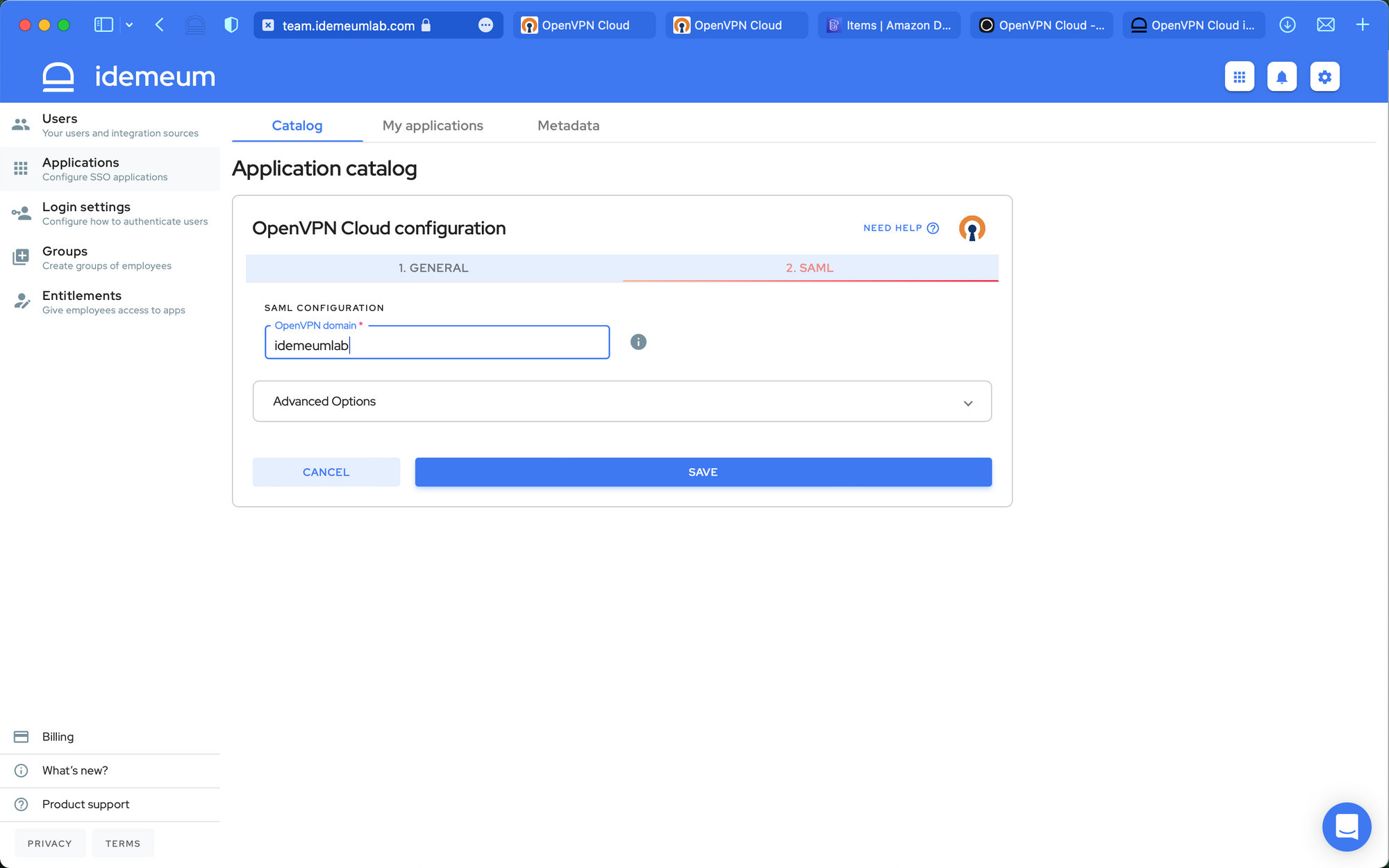Select the 2. SAML step
This screenshot has height=868, width=1389.
tap(810, 268)
